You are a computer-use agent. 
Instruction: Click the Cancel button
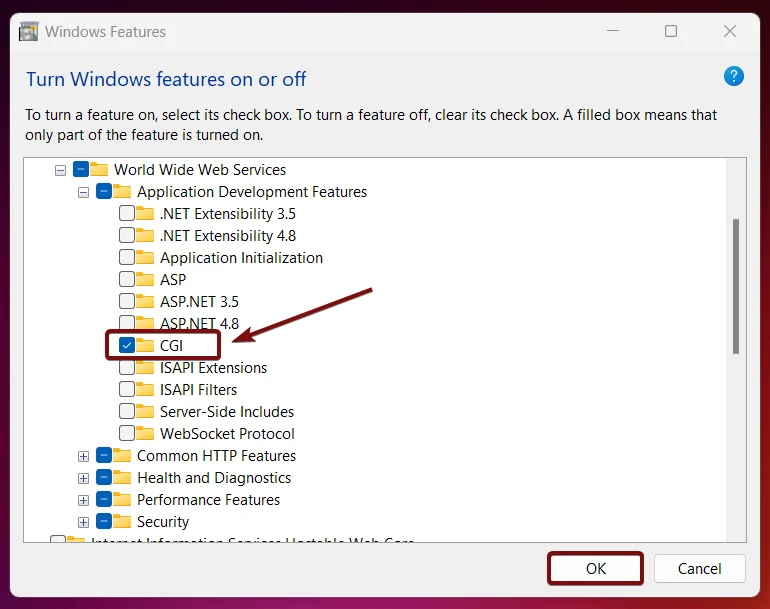coord(699,569)
